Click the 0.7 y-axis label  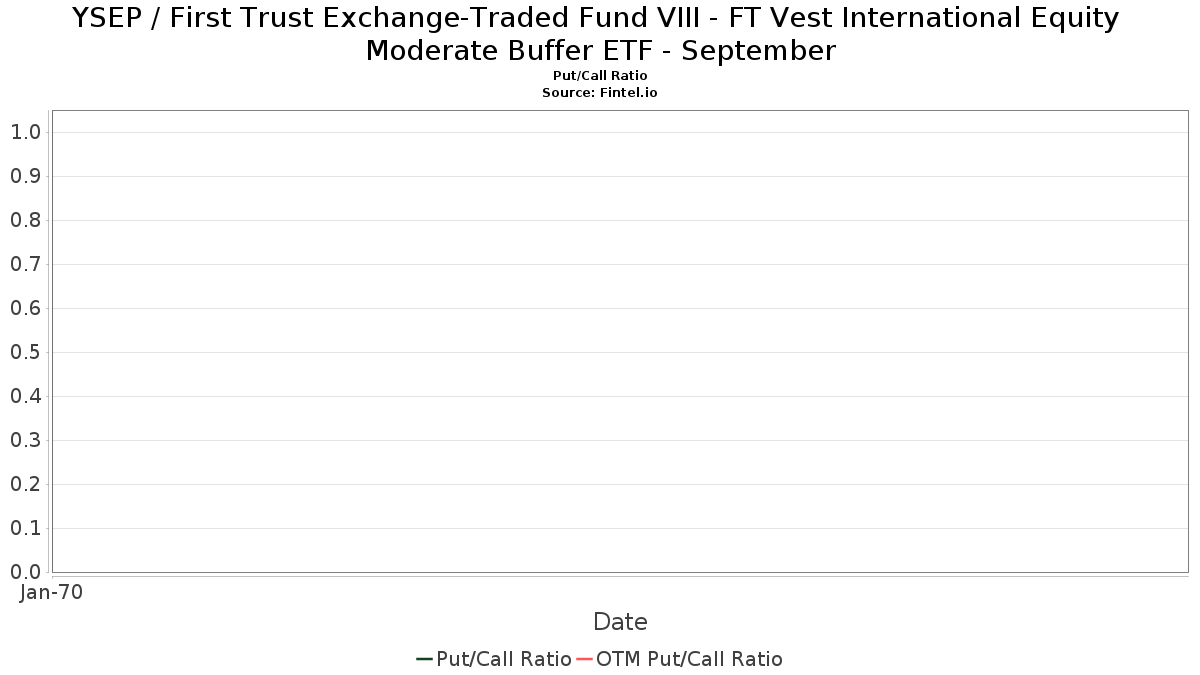[x=25, y=264]
